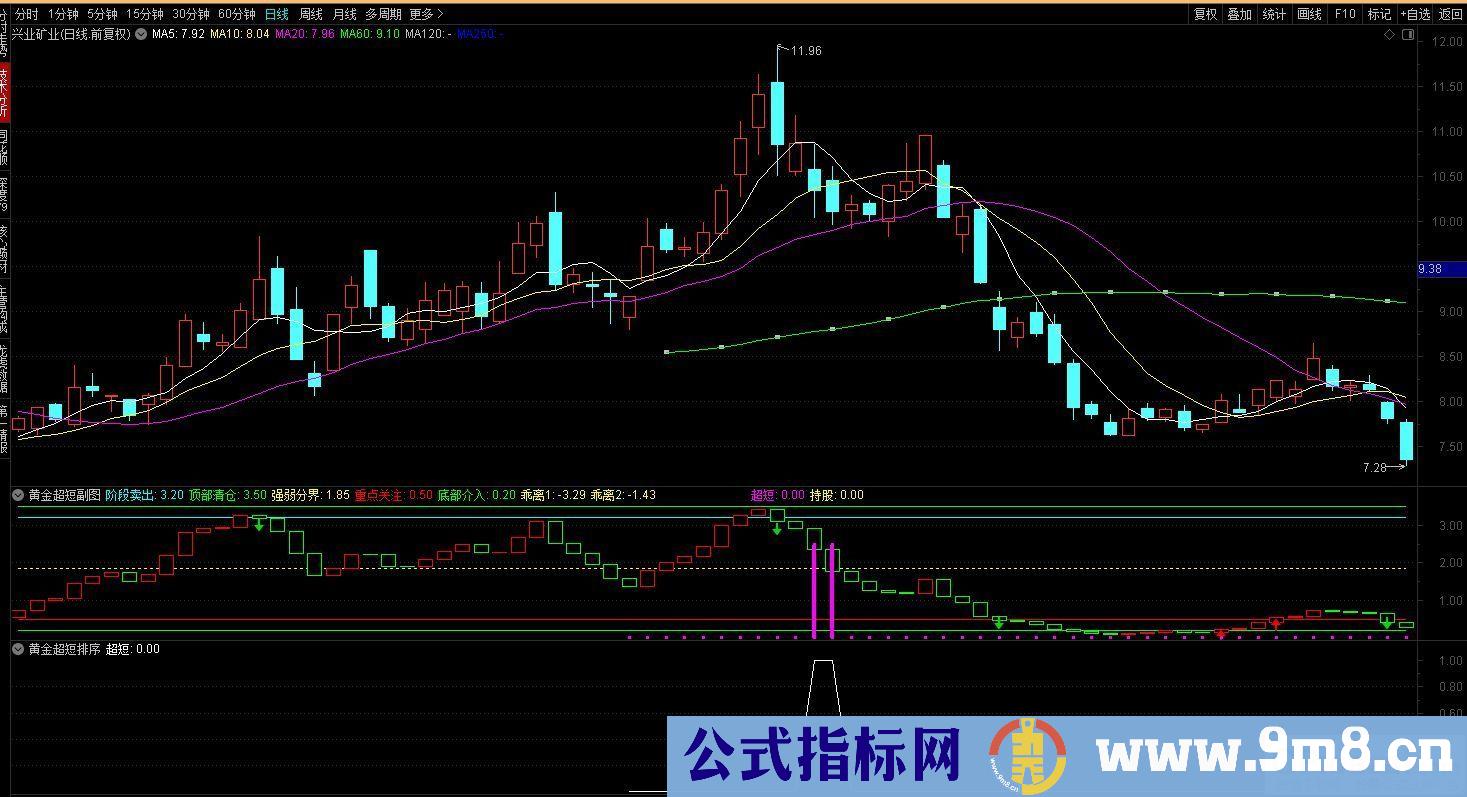Image resolution: width=1467 pixels, height=797 pixels.
Task: Click the 标记 mark button
Action: 1379,14
